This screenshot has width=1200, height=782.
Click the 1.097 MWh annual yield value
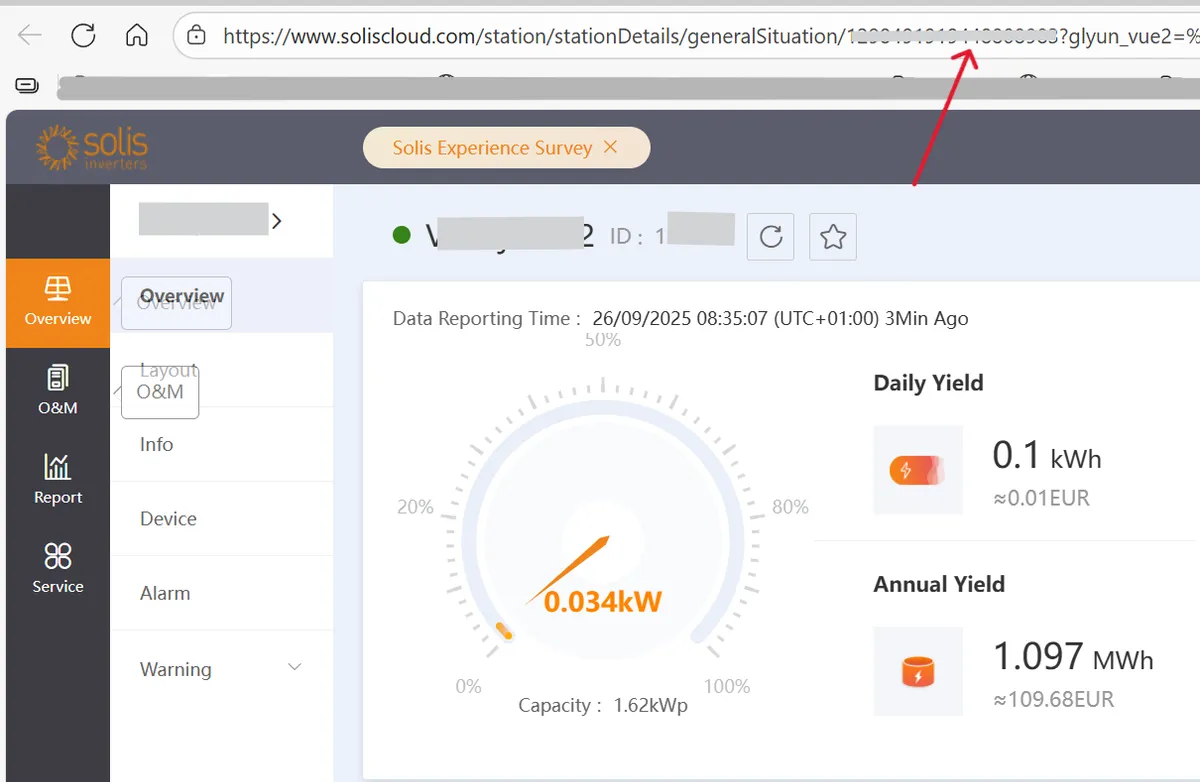click(1073, 657)
